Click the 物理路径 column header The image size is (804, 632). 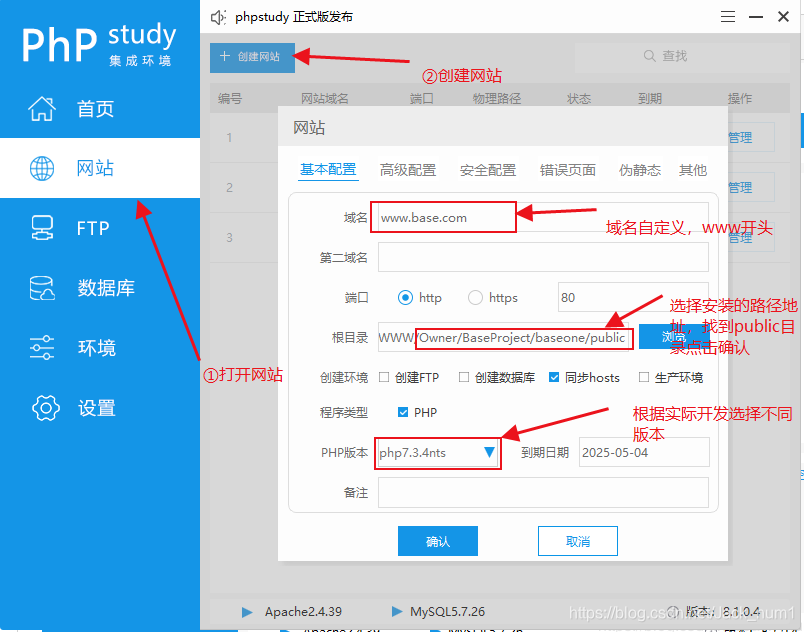click(x=496, y=98)
